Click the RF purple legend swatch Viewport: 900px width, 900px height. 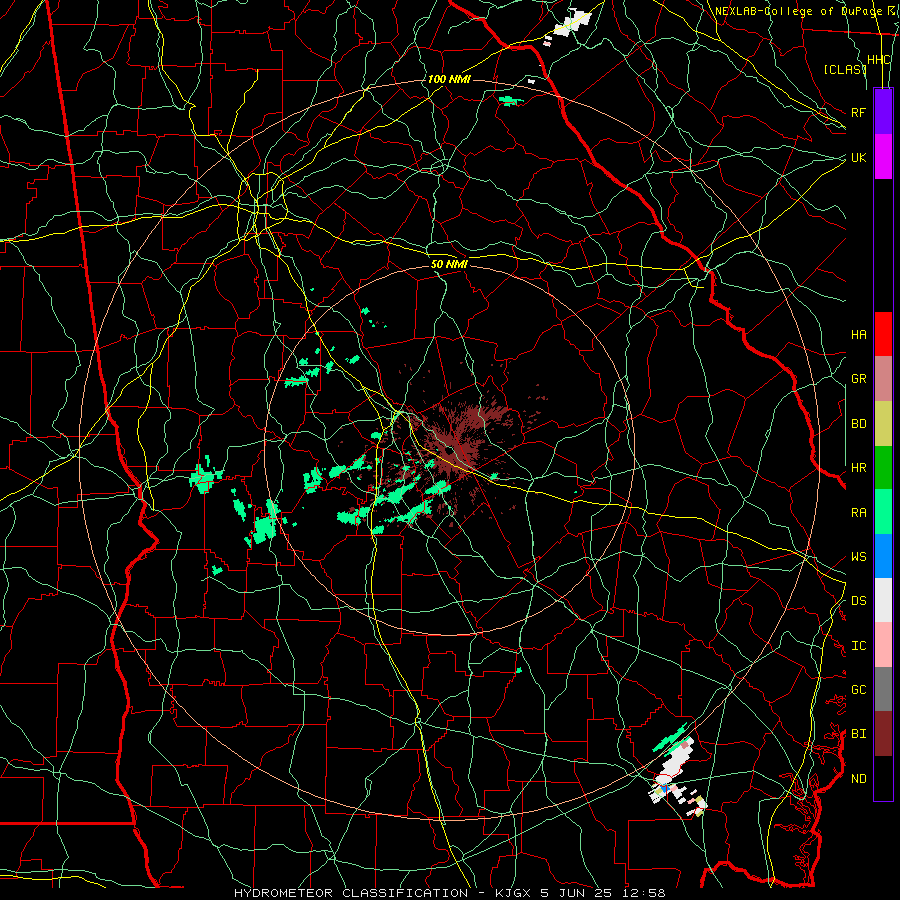[883, 112]
